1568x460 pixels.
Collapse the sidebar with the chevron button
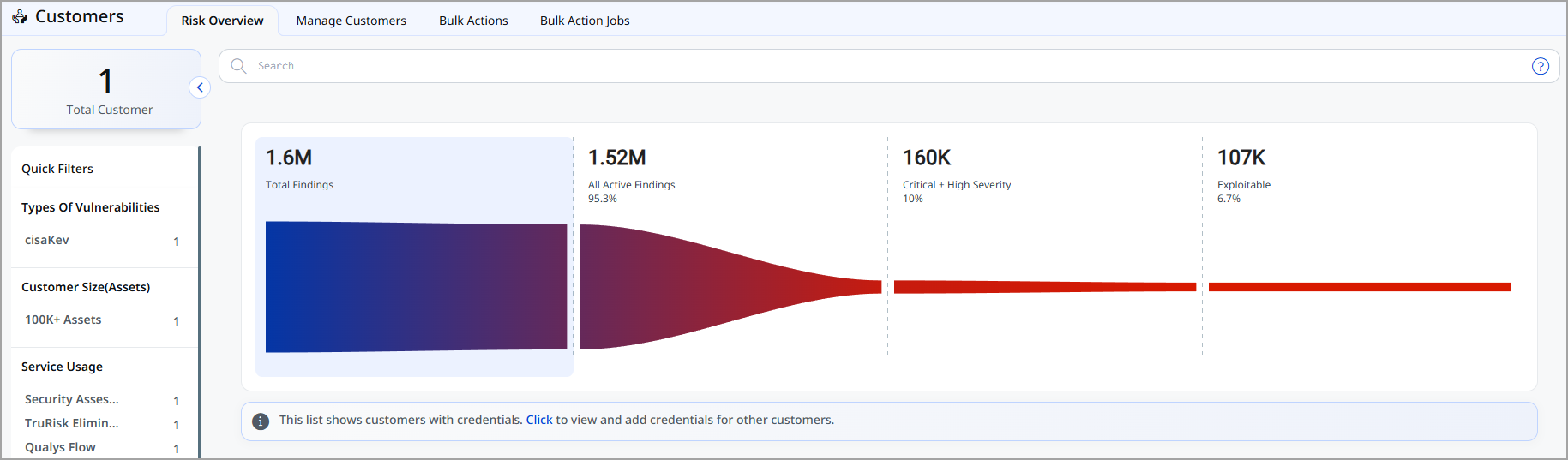pyautogui.click(x=200, y=87)
